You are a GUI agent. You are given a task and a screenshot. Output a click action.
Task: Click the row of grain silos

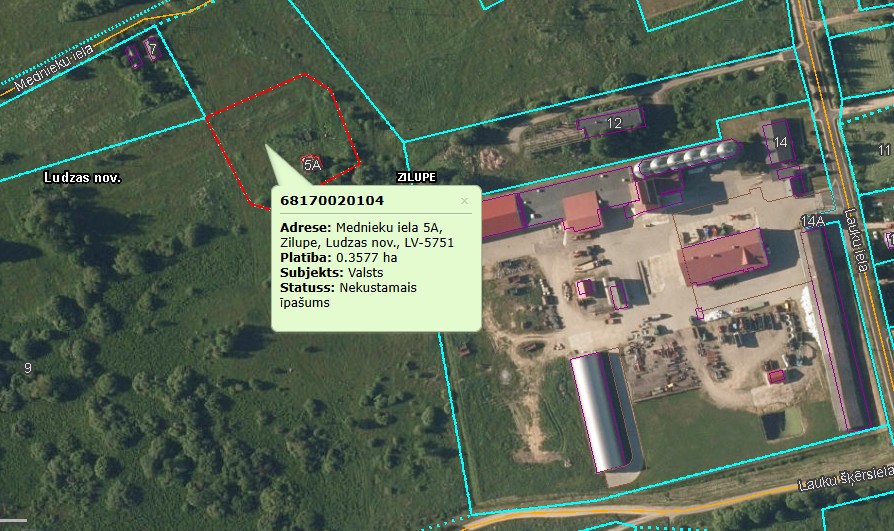[x=686, y=158]
